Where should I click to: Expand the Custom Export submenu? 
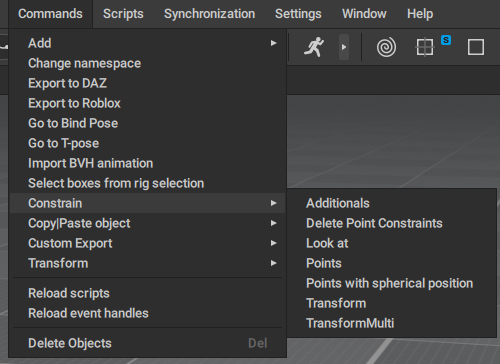click(x=147, y=243)
